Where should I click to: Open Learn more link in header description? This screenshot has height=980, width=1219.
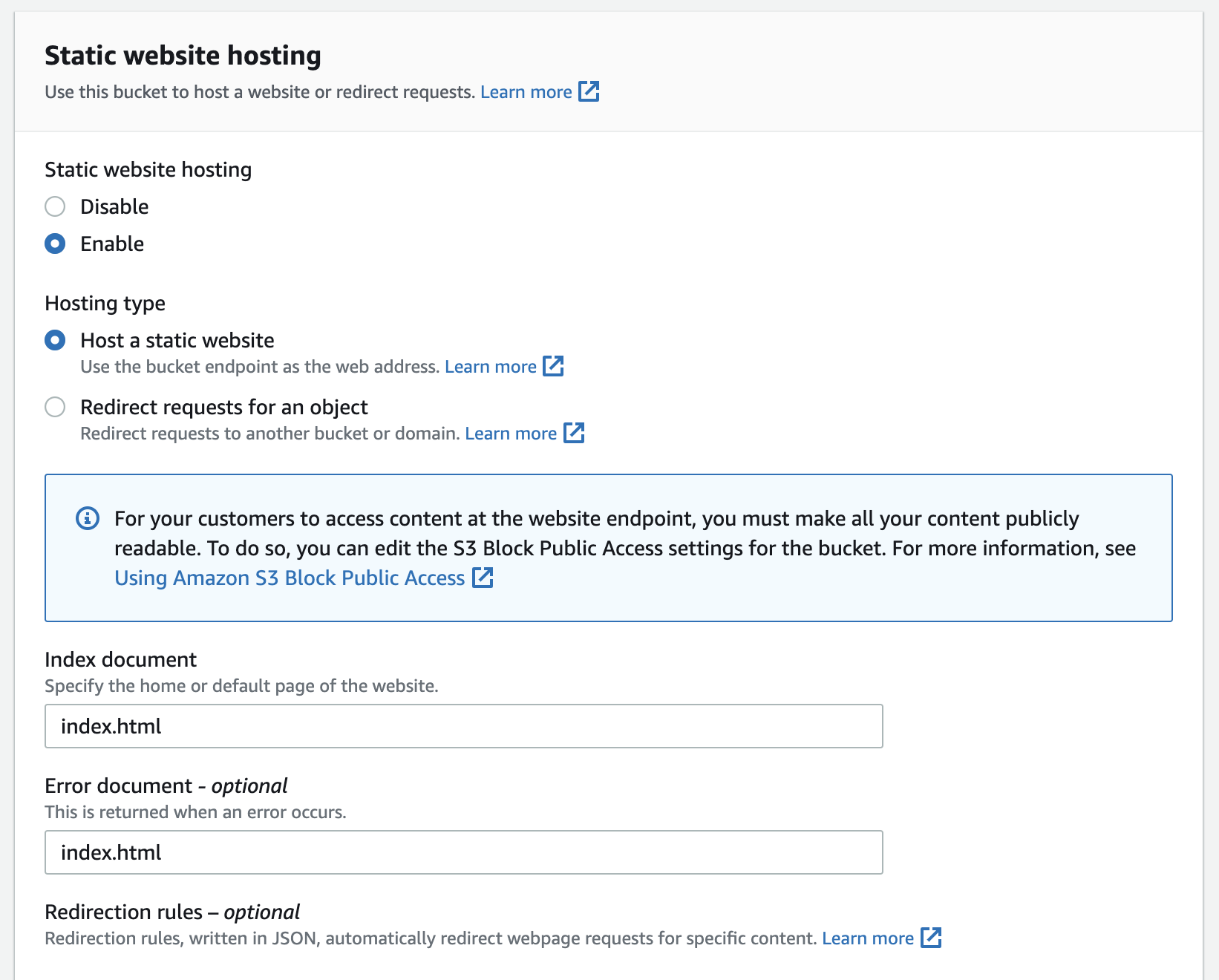point(526,92)
